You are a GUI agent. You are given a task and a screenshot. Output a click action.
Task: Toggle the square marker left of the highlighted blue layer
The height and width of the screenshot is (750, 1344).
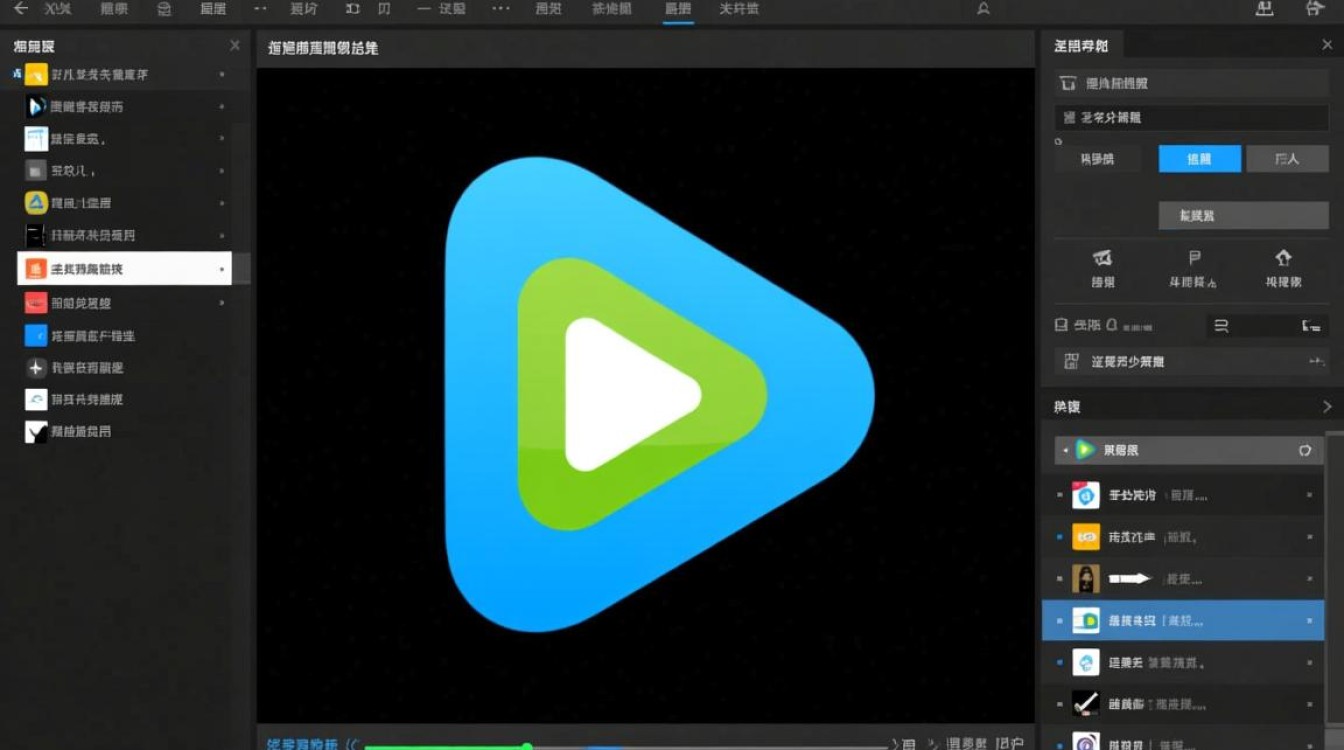pos(1060,621)
